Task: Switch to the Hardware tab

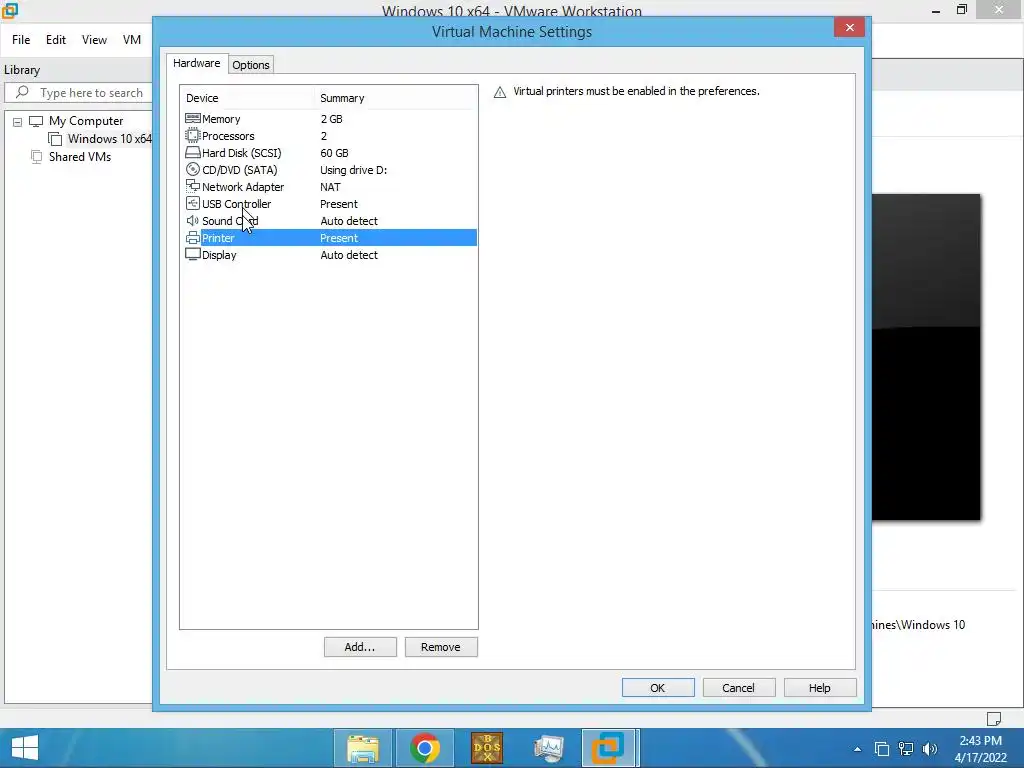Action: coord(197,63)
